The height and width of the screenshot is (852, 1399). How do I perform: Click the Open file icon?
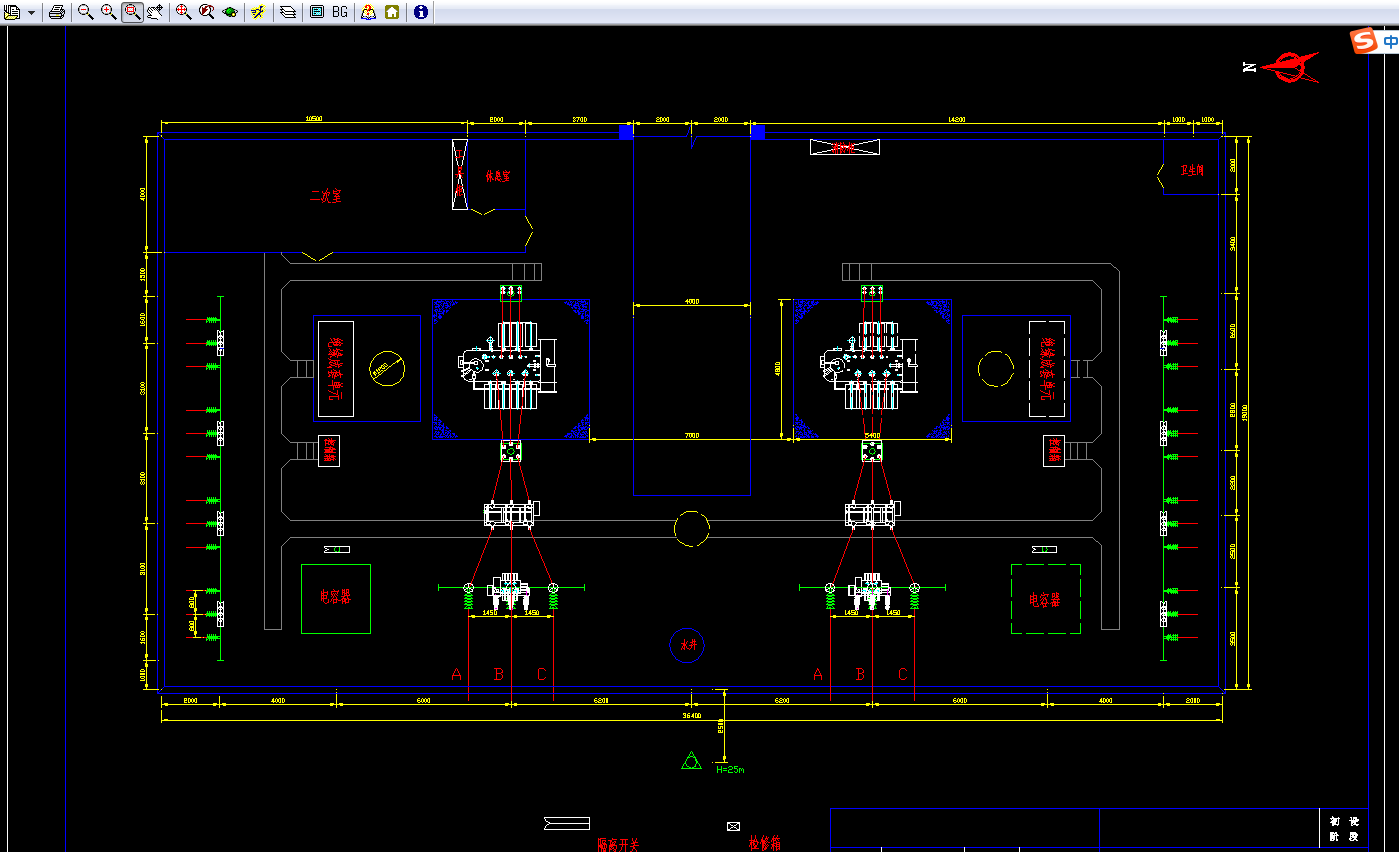(13, 12)
